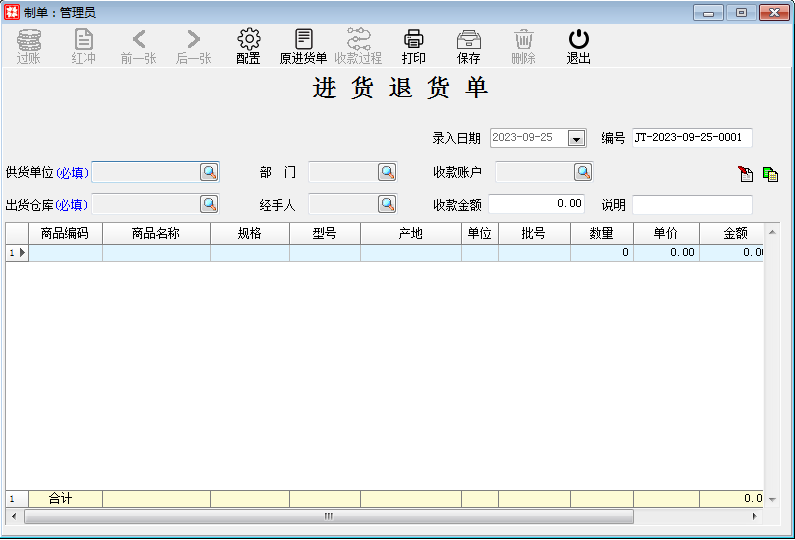The width and height of the screenshot is (795, 540).
Task: Click the search icon beside 经手人 field
Action: 387,204
